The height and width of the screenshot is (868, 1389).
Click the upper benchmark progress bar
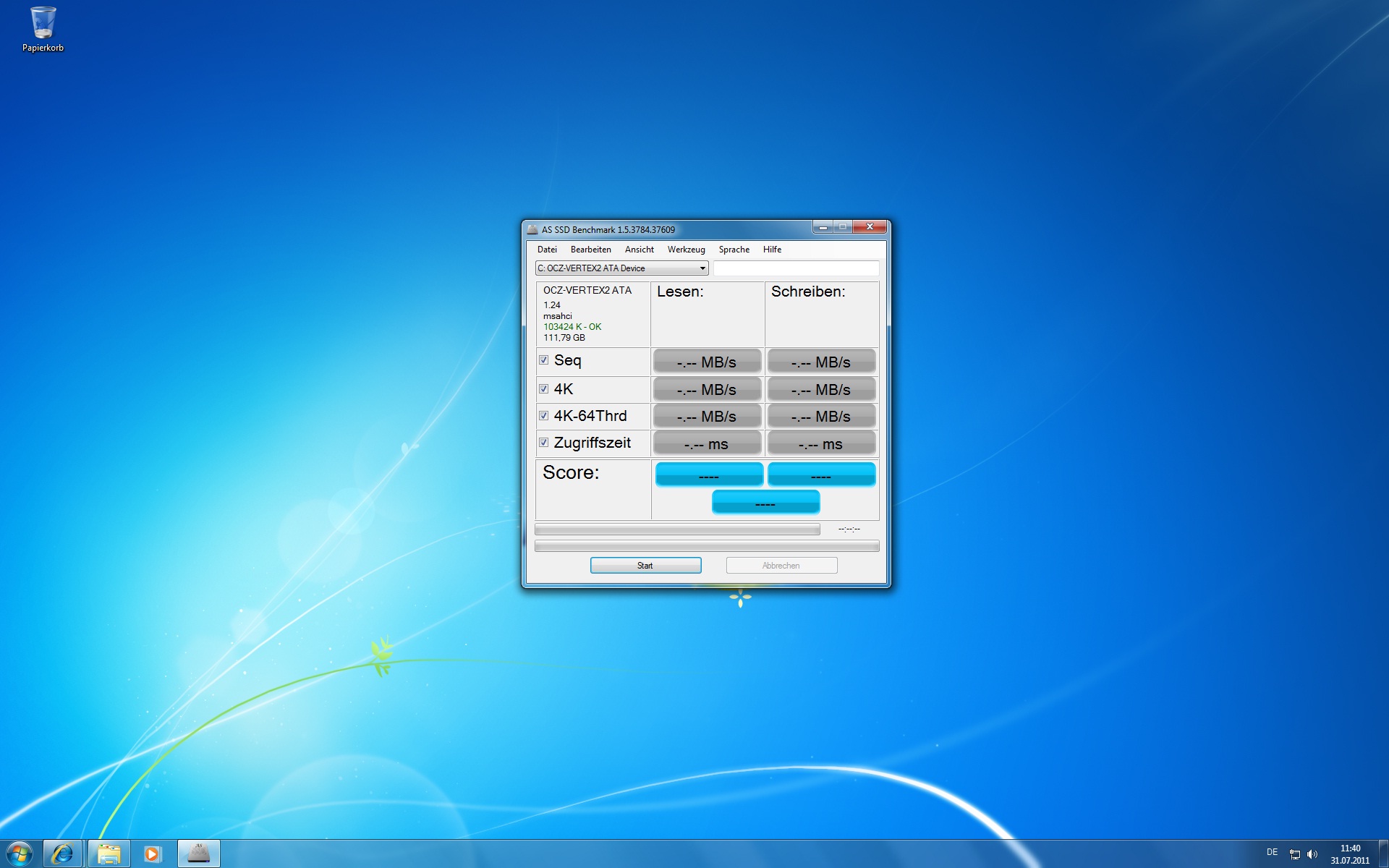click(676, 529)
